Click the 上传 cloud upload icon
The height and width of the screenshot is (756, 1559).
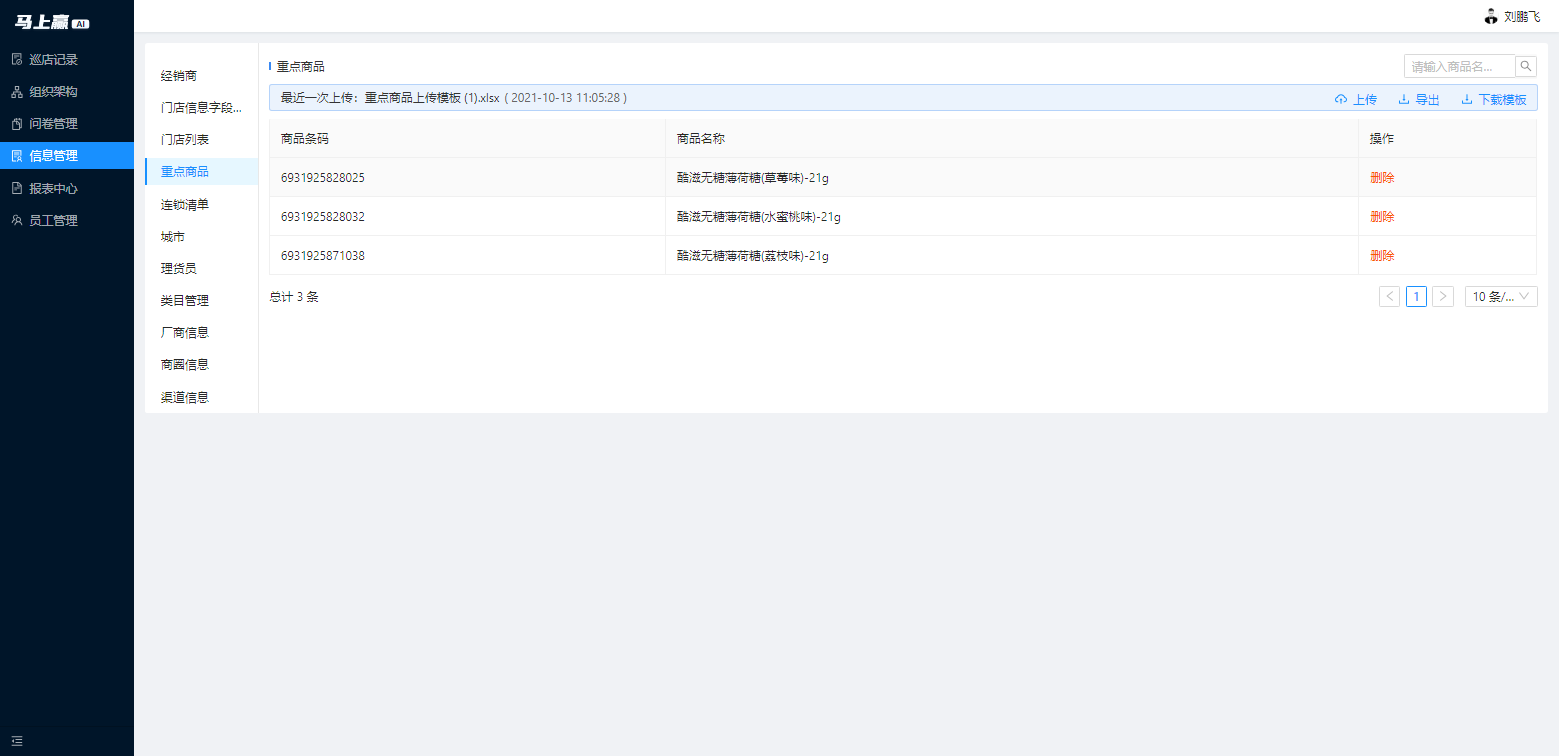point(1341,99)
